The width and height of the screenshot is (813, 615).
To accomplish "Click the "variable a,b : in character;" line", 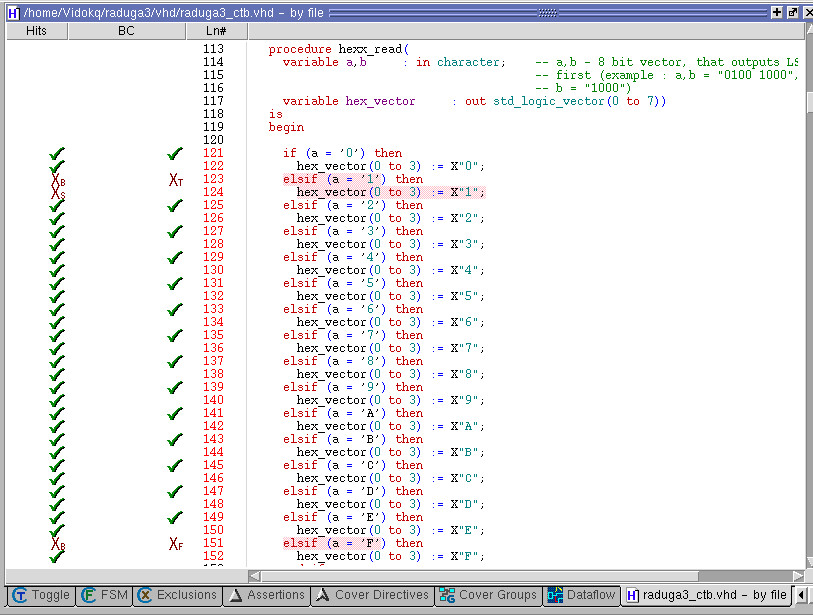I will pos(394,62).
